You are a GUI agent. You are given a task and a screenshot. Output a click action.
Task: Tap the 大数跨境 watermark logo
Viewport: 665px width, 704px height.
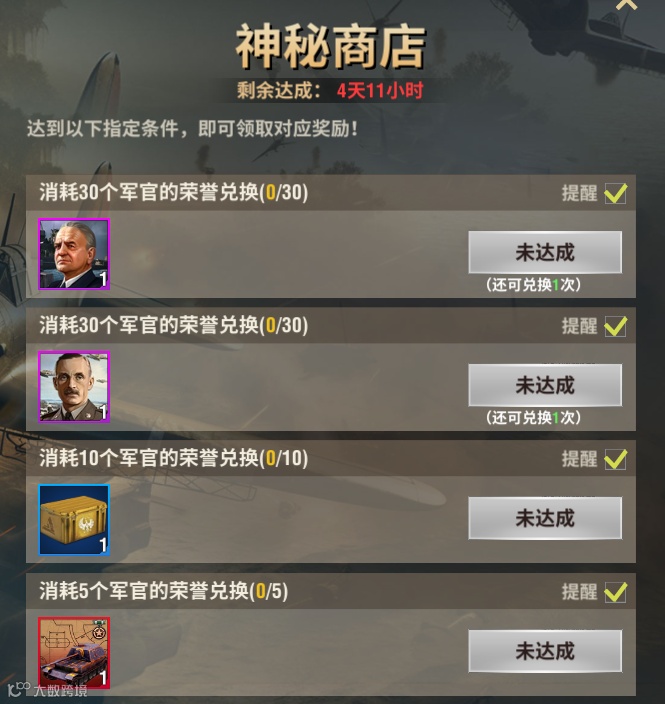coord(48,690)
